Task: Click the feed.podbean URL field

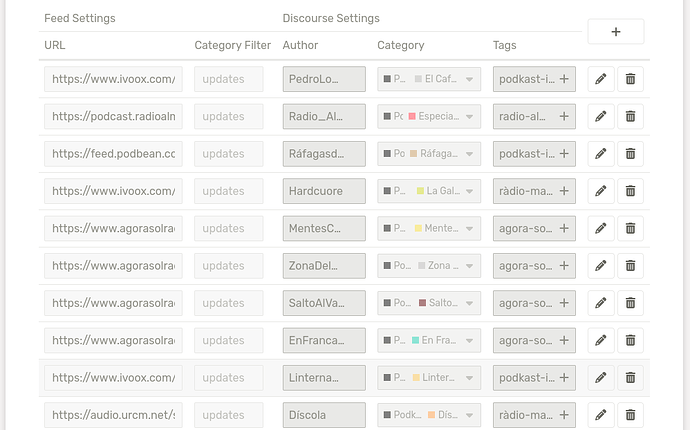Action: 114,154
